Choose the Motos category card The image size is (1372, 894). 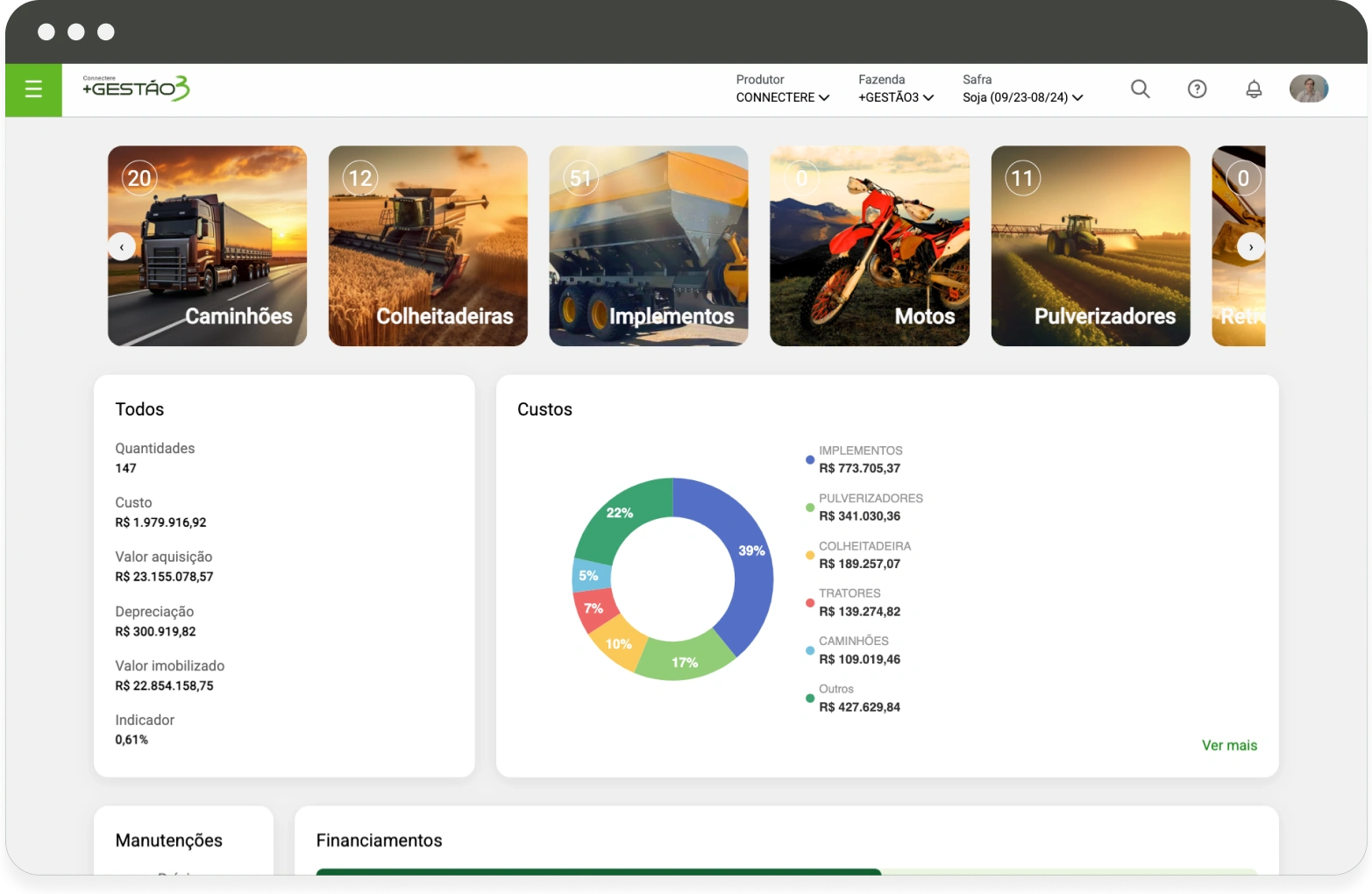(x=870, y=246)
